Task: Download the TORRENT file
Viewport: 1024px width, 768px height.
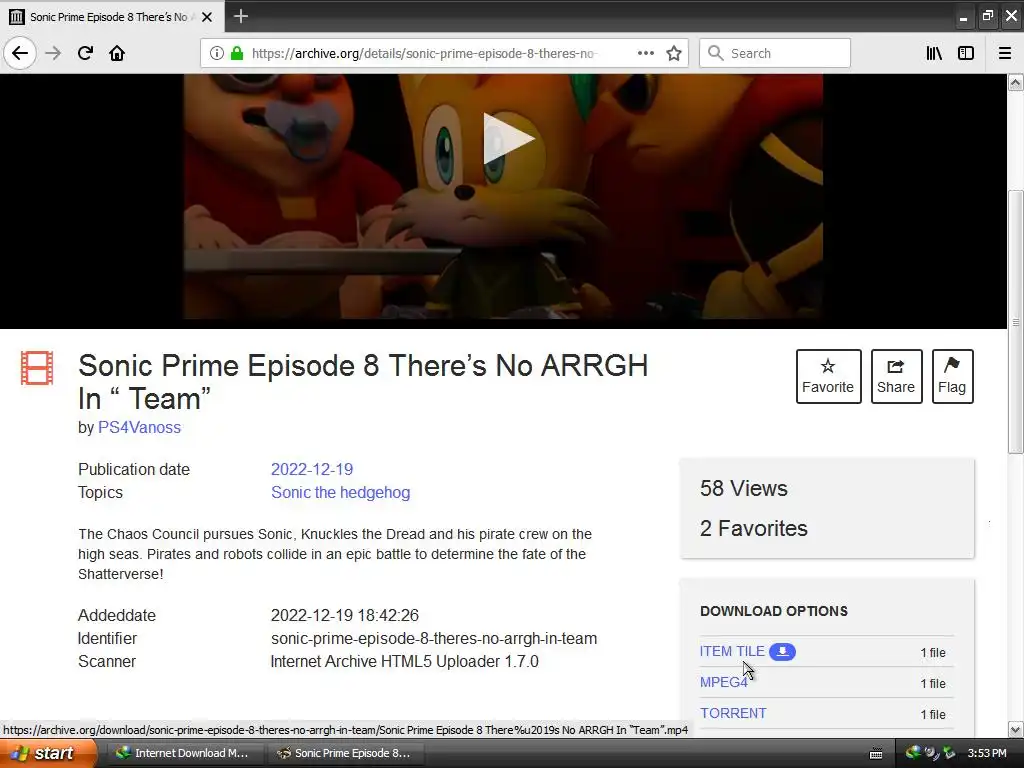Action: (733, 713)
